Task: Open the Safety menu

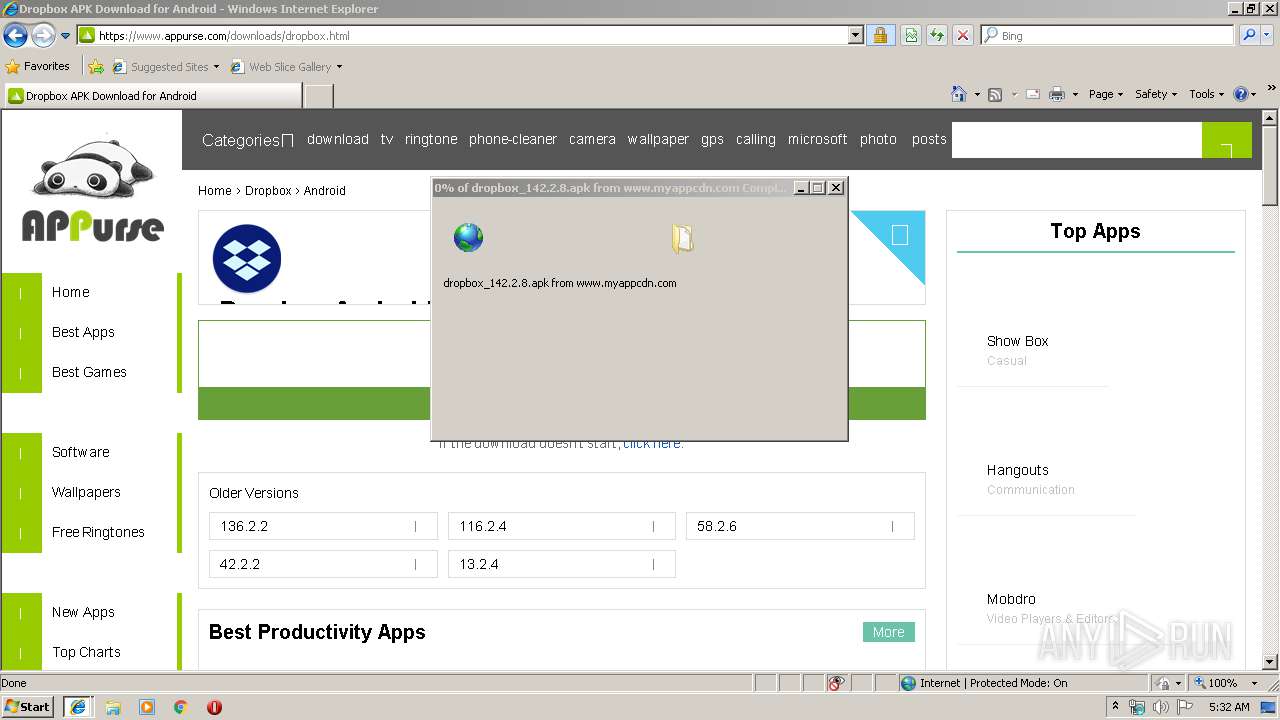Action: [x=1156, y=94]
